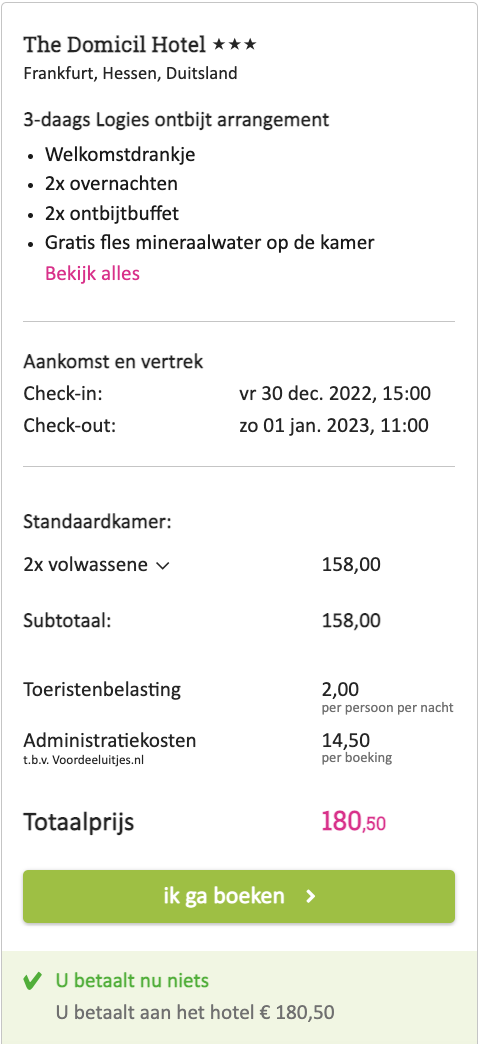Open the Bekijk alles link
480x1044 pixels.
pos(93,274)
